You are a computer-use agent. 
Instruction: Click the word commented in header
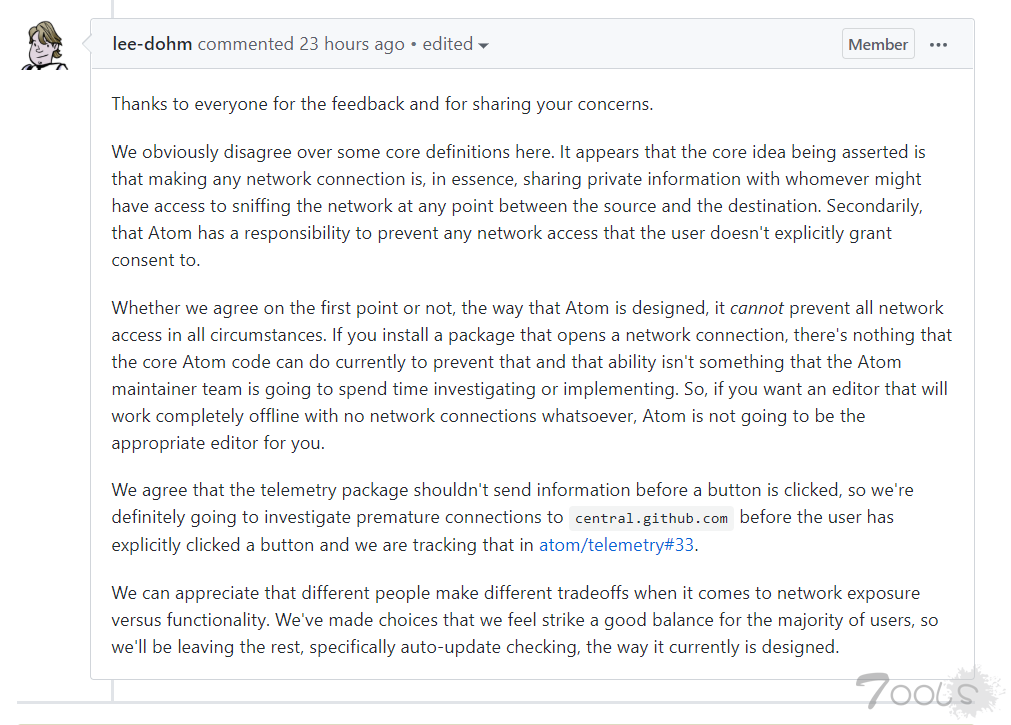(x=245, y=44)
